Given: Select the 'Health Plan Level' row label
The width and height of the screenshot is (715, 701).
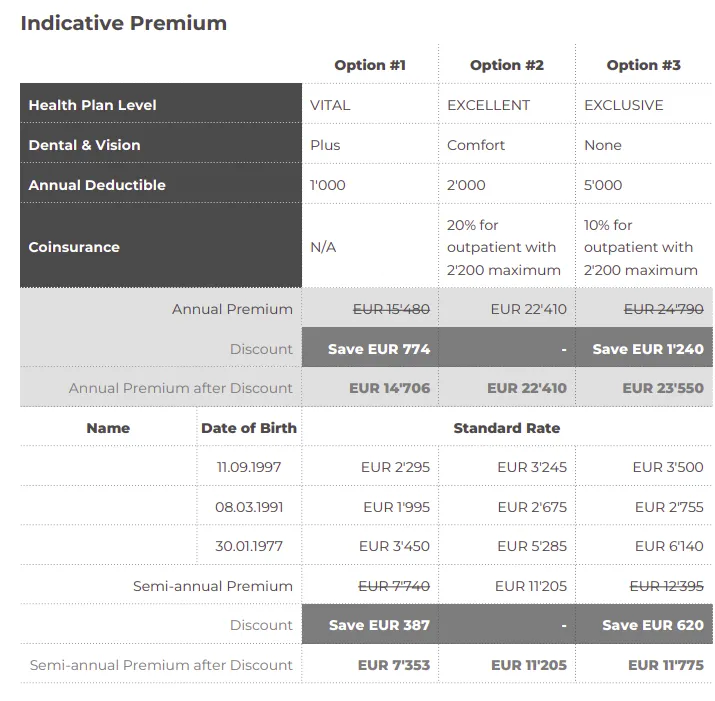Looking at the screenshot, I should 93,105.
